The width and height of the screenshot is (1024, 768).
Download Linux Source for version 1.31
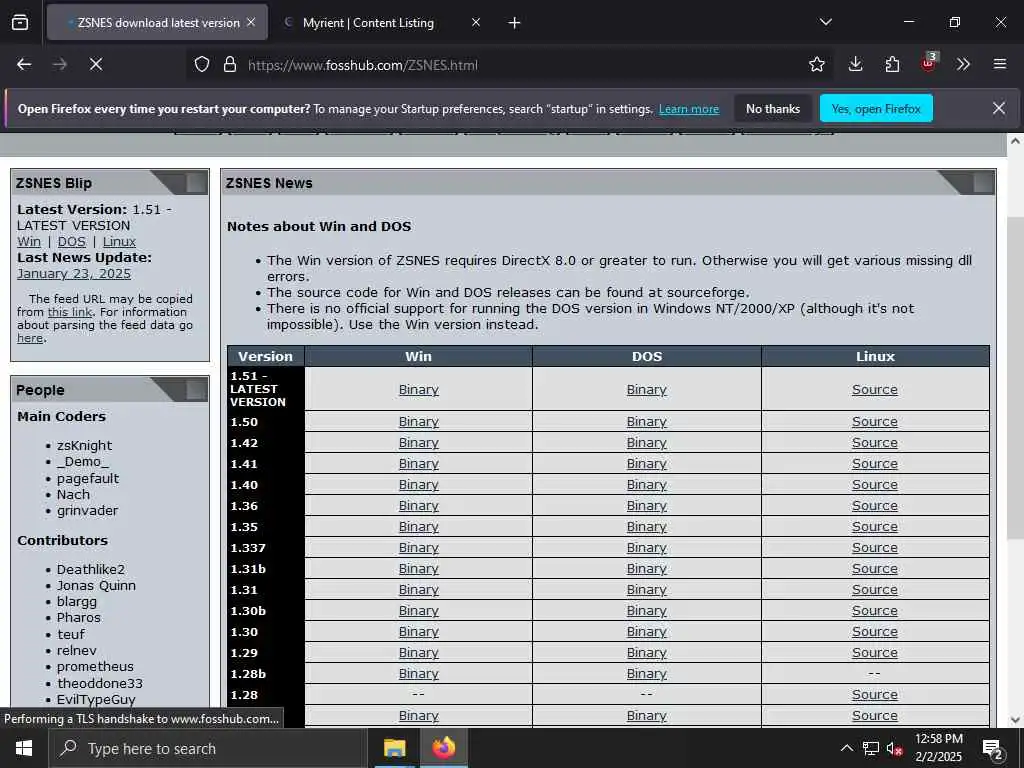(874, 590)
